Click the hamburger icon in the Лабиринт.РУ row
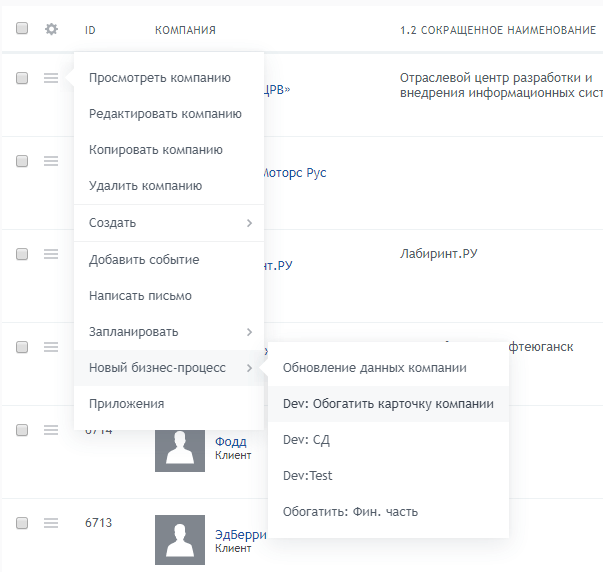This screenshot has width=603, height=572. pyautogui.click(x=51, y=254)
